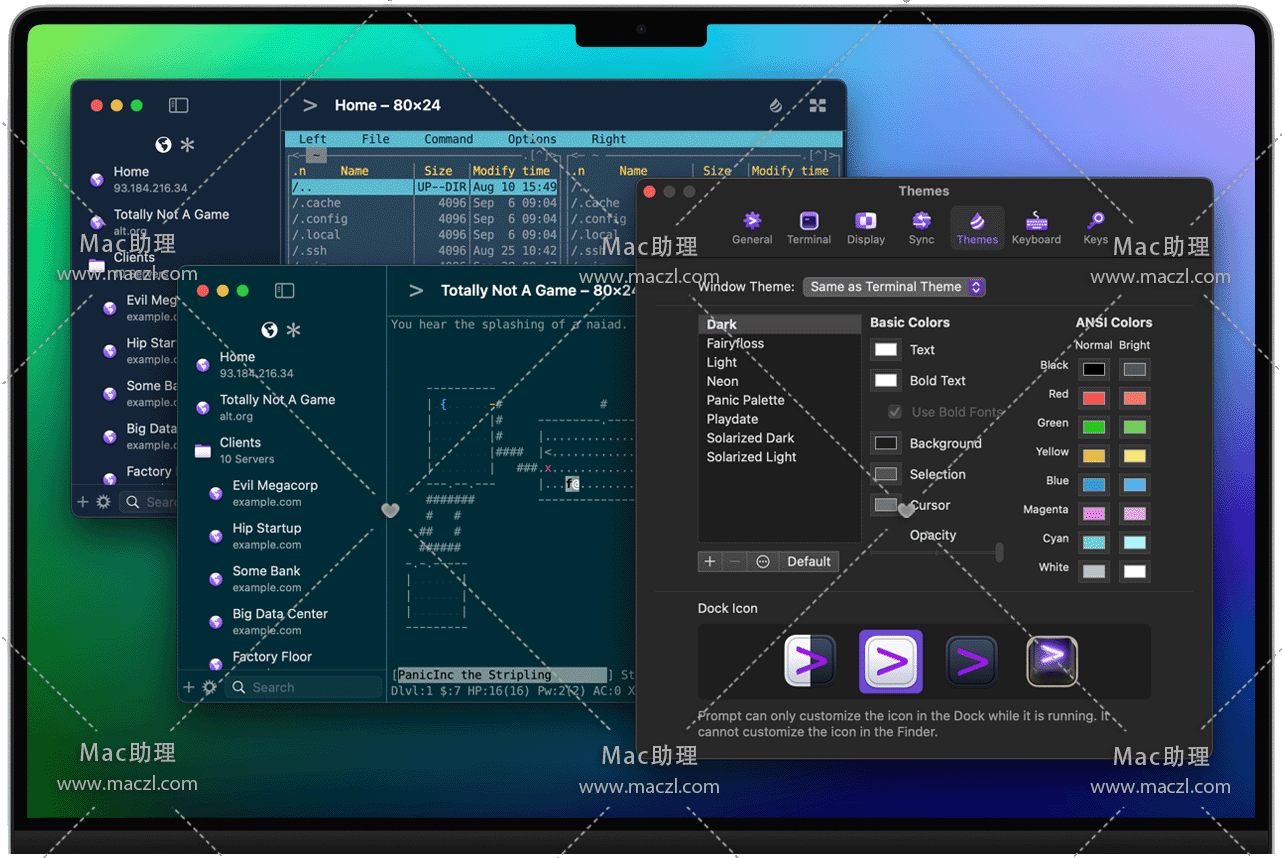
Task: Add a new theme with the plus button
Action: coord(710,561)
